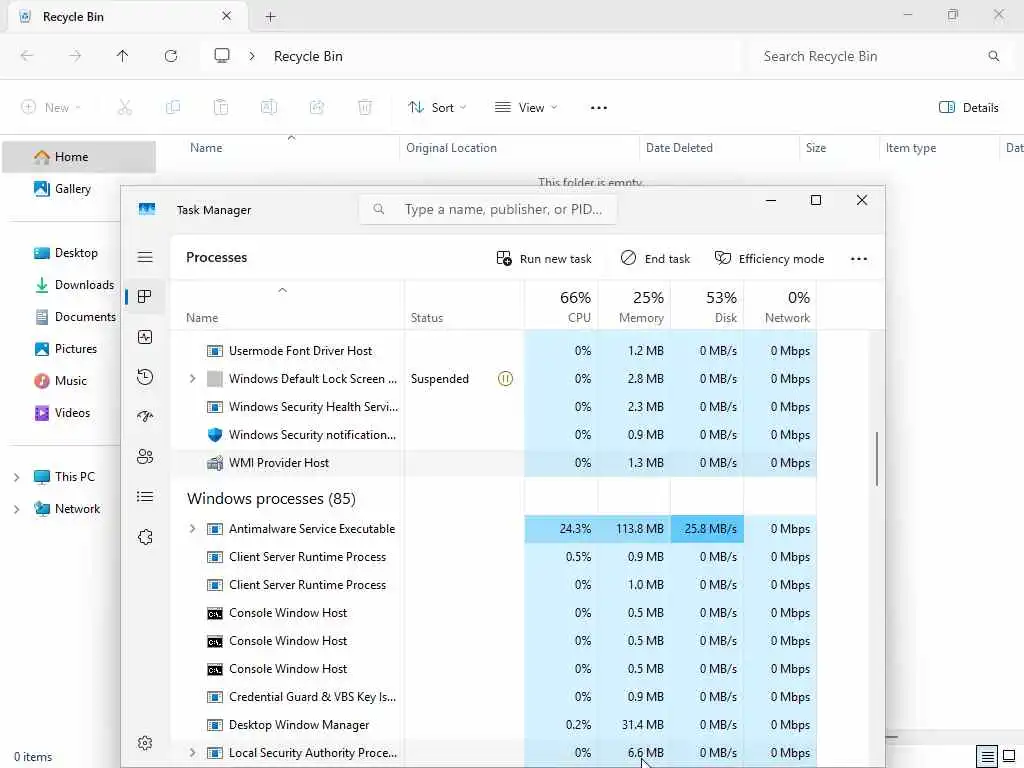Open Desktop in File Explorer sidebar

65,253
